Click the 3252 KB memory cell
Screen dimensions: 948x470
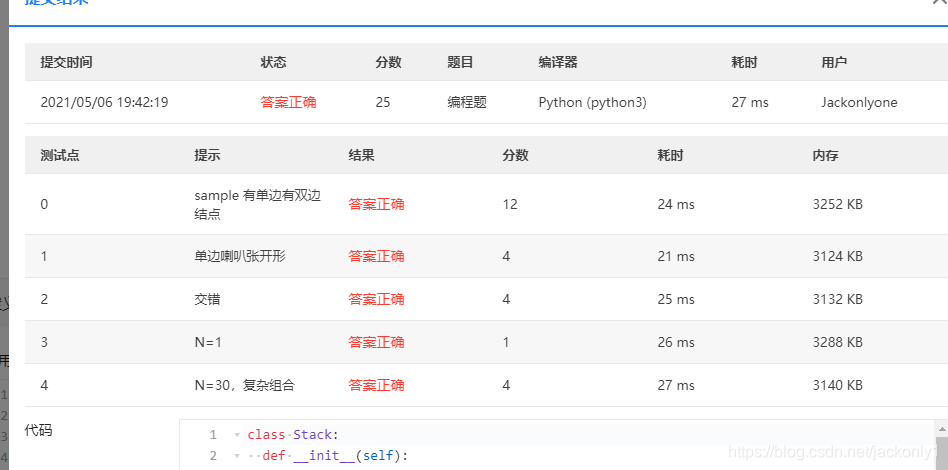[x=837, y=204]
